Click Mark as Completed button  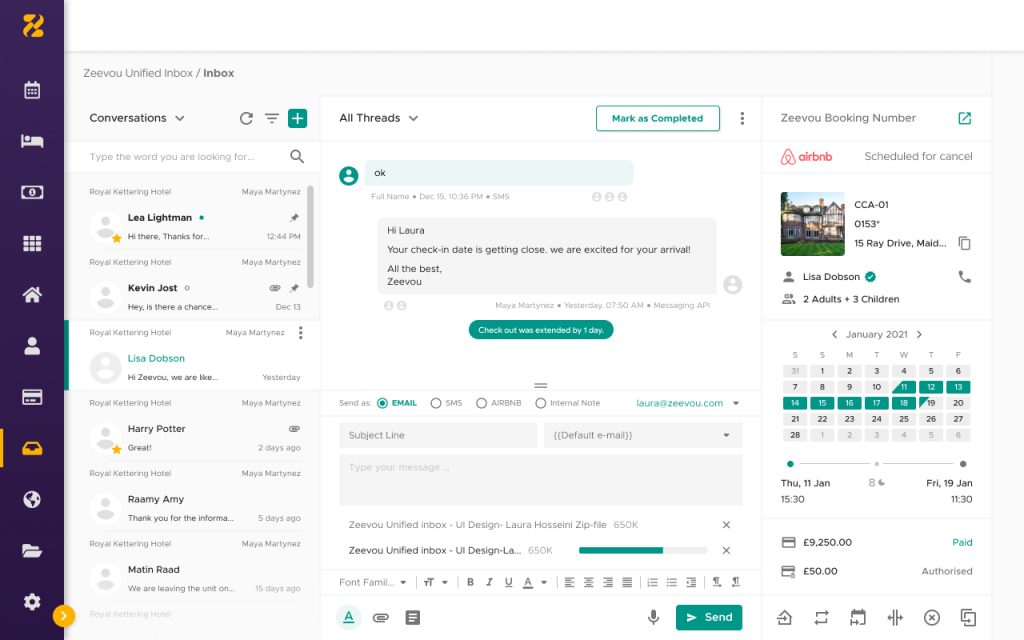(658, 118)
